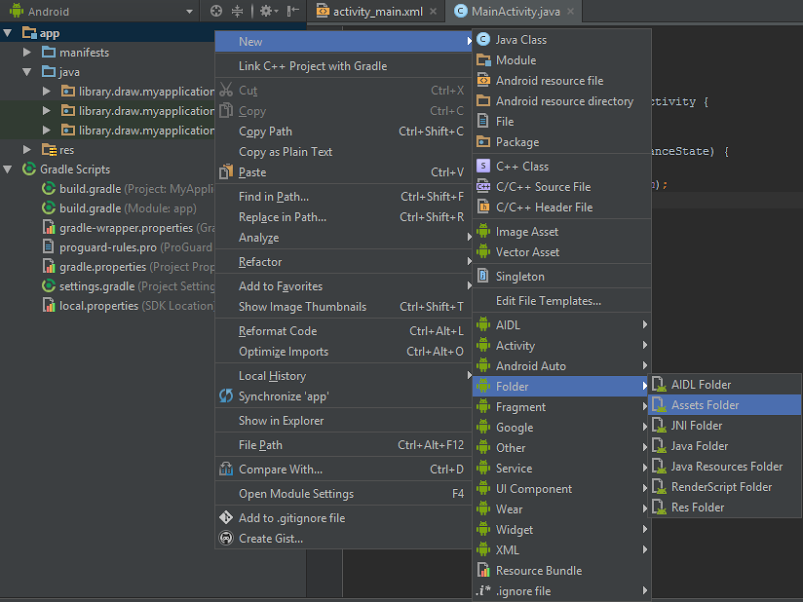
Task: Click the Android resource directory folder icon
Action: click(x=483, y=101)
